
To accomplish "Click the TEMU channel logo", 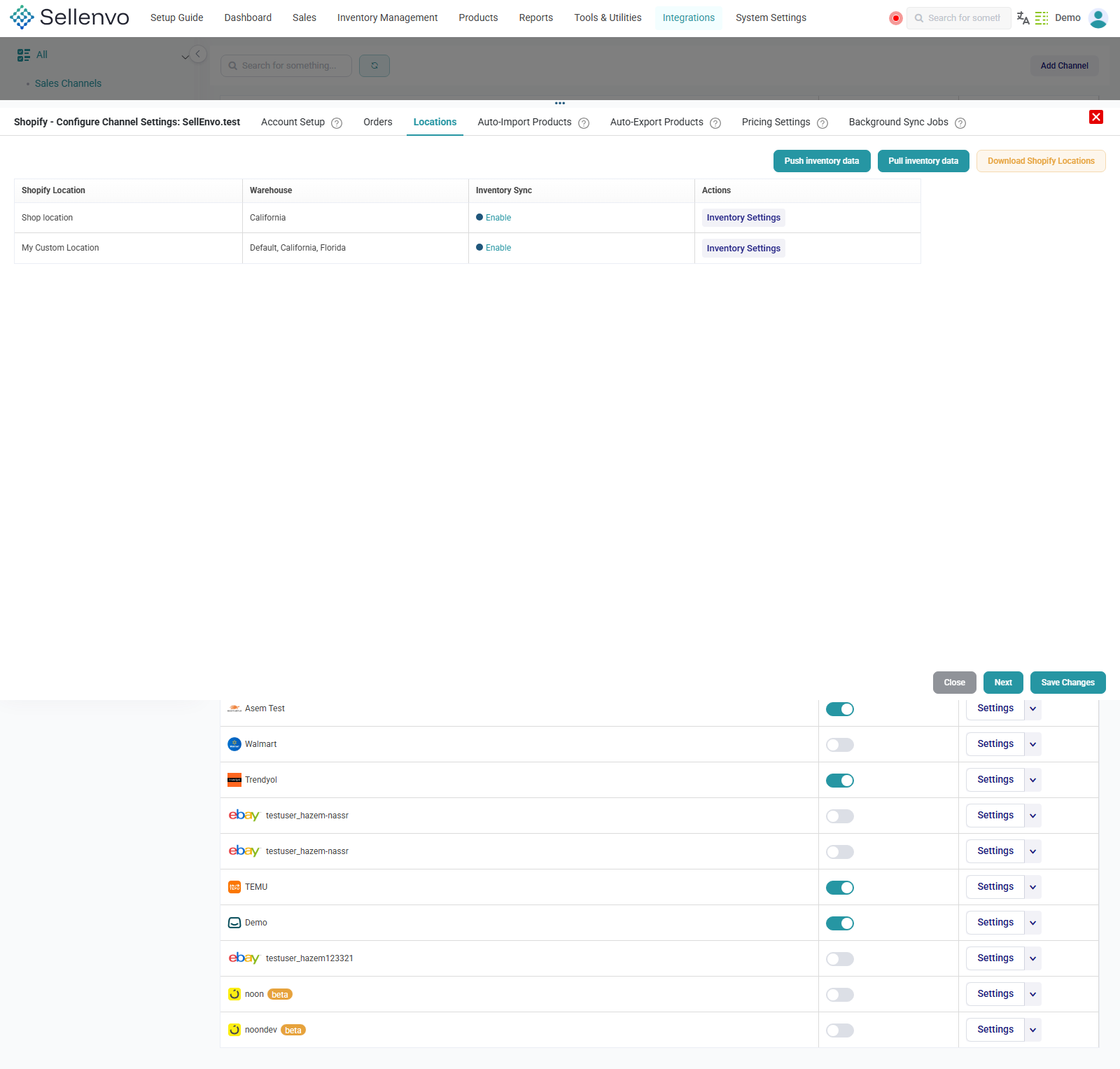I will click(234, 887).
